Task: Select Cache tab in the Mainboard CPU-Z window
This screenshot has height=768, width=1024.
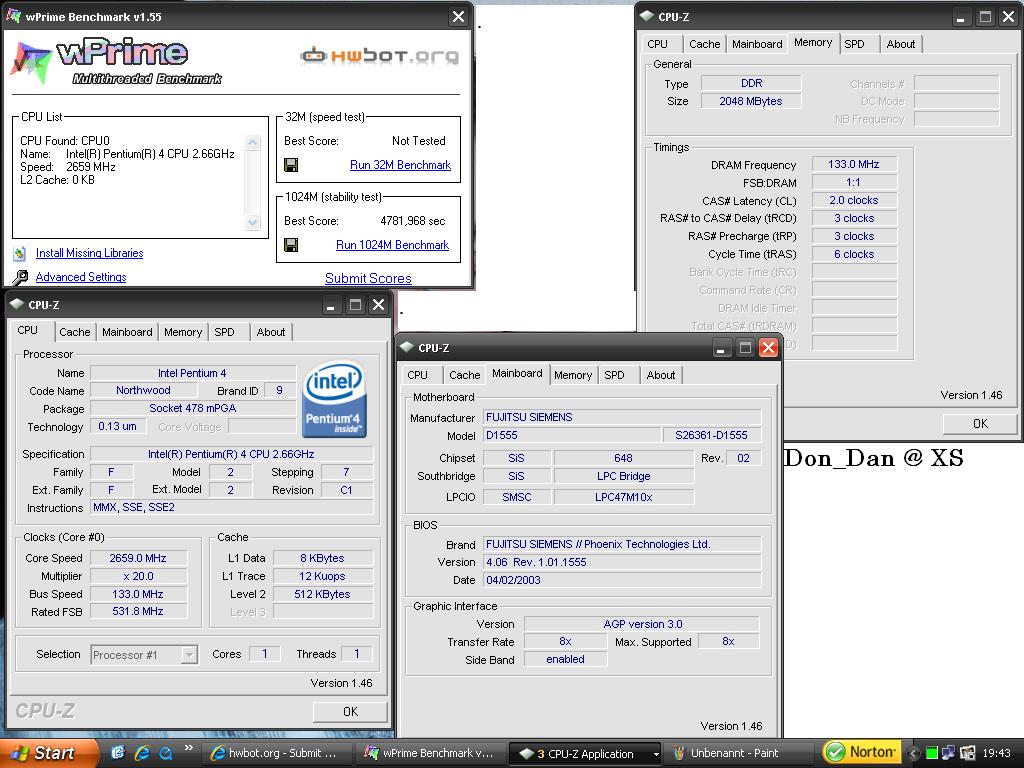Action: point(464,375)
